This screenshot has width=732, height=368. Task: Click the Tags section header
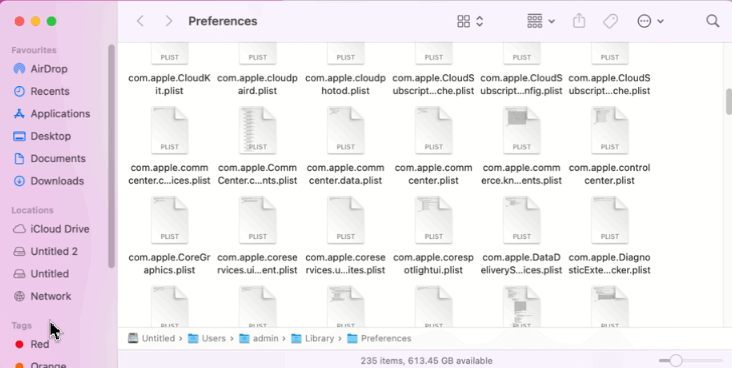click(x=21, y=326)
